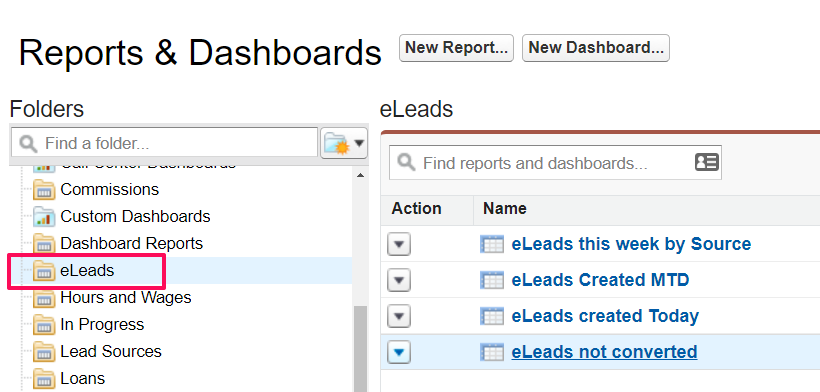Click the Commissions folder icon

(44, 189)
